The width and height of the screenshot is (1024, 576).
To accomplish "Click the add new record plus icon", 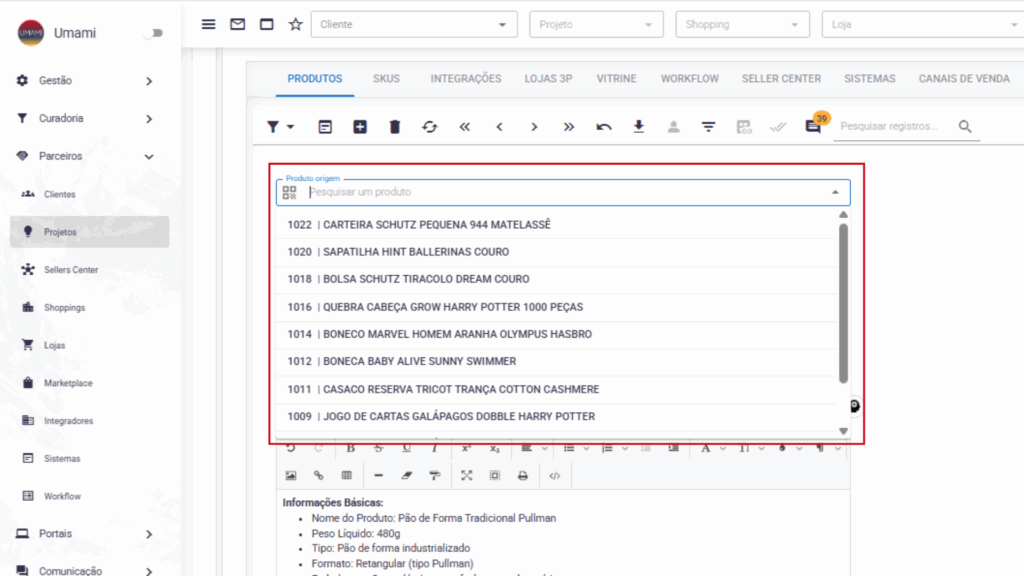I will (360, 127).
